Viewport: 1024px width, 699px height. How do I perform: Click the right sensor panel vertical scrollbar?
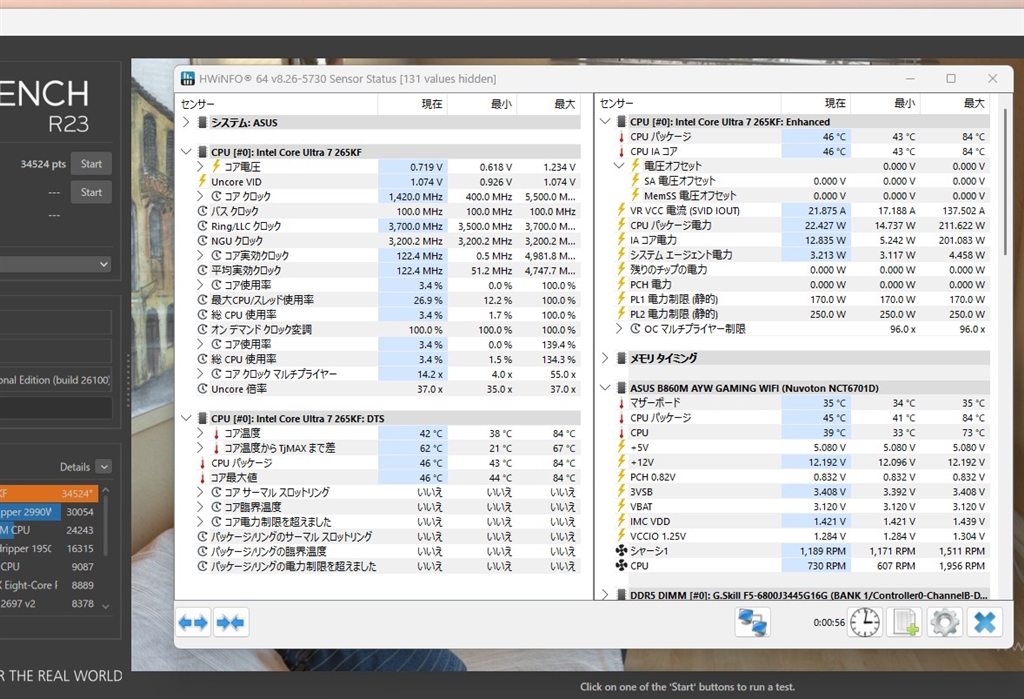[x=1006, y=183]
